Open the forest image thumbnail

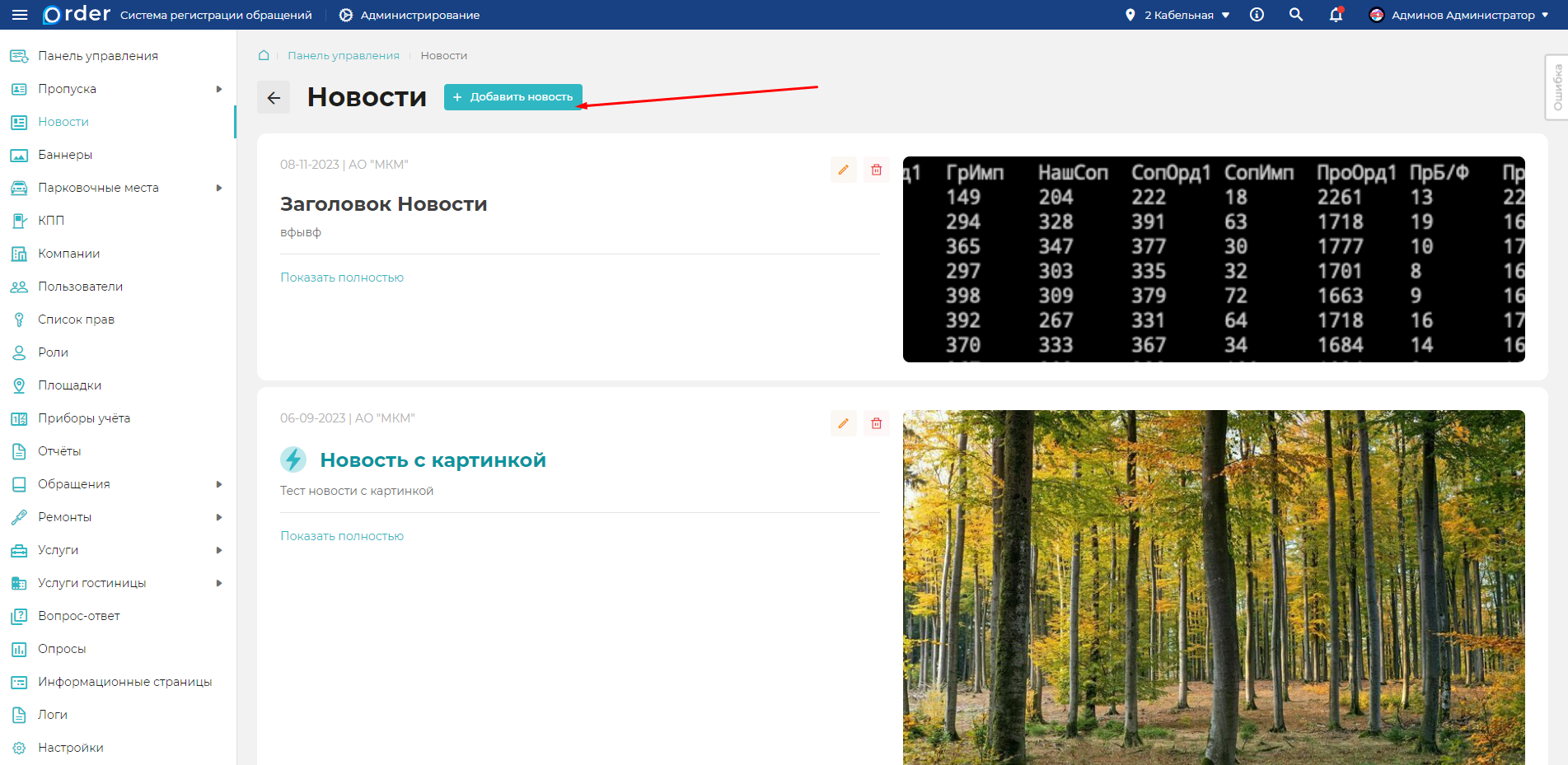click(x=1214, y=586)
